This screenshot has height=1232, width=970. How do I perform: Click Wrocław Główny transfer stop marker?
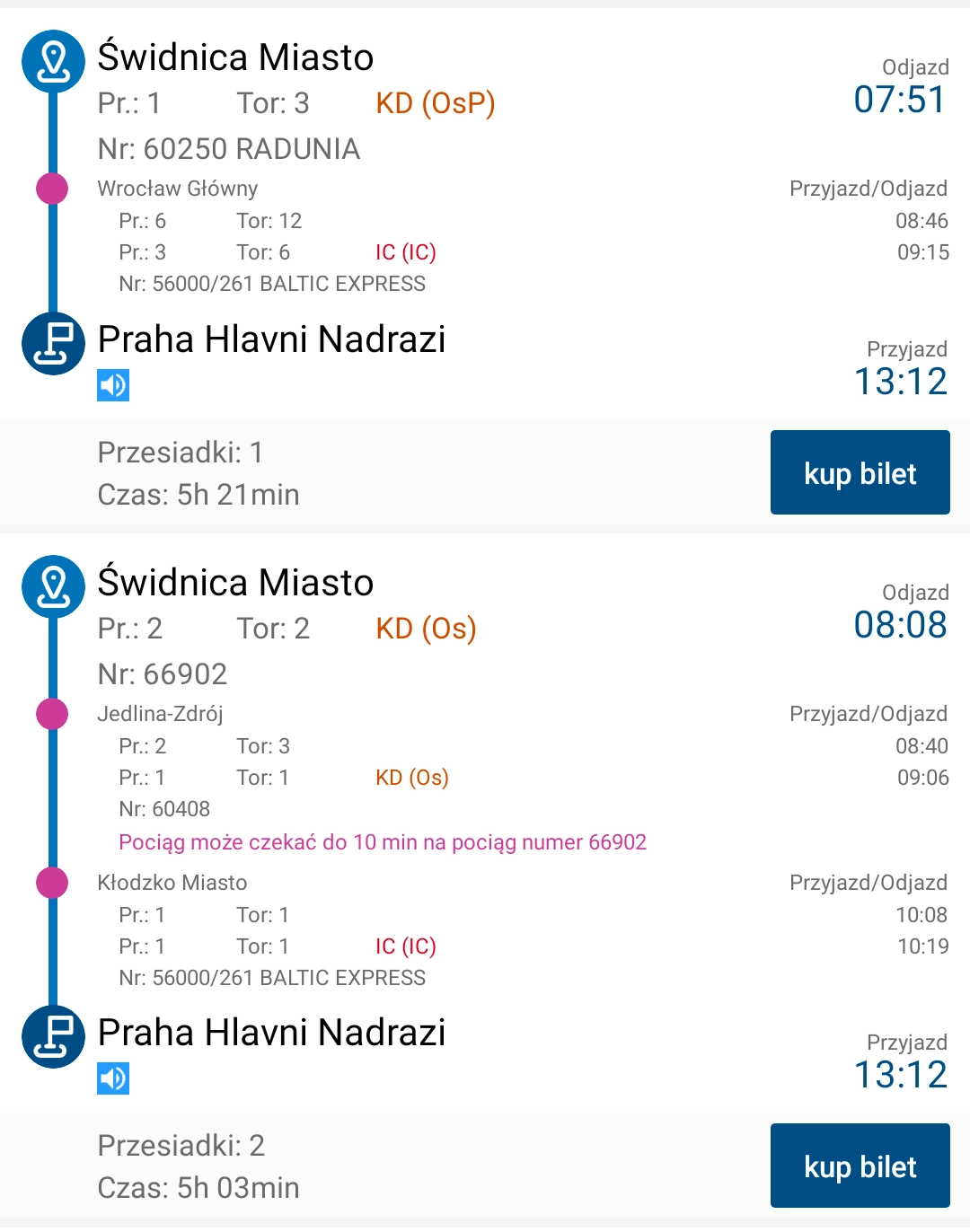52,189
